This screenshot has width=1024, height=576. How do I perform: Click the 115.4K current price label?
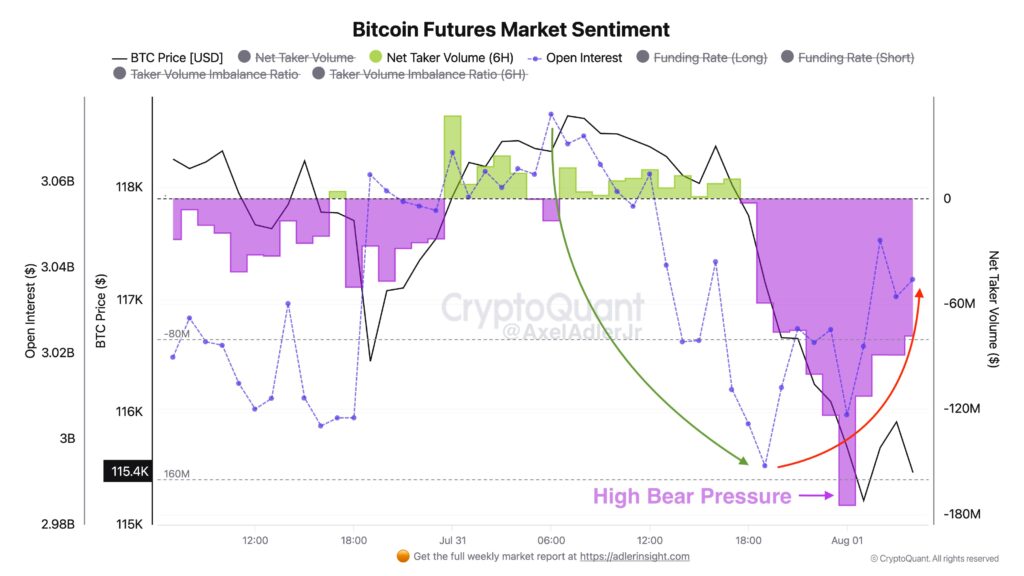coord(128,471)
